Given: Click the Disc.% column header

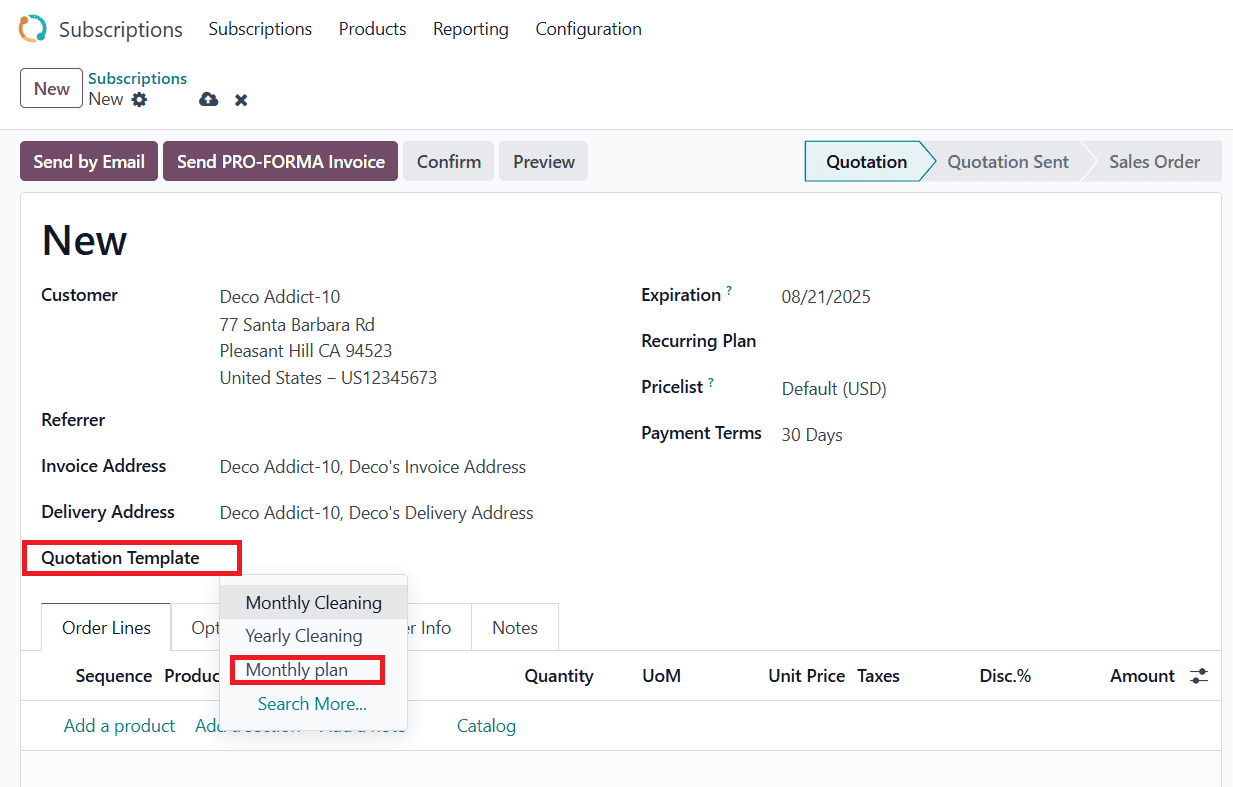Looking at the screenshot, I should coord(1005,676).
